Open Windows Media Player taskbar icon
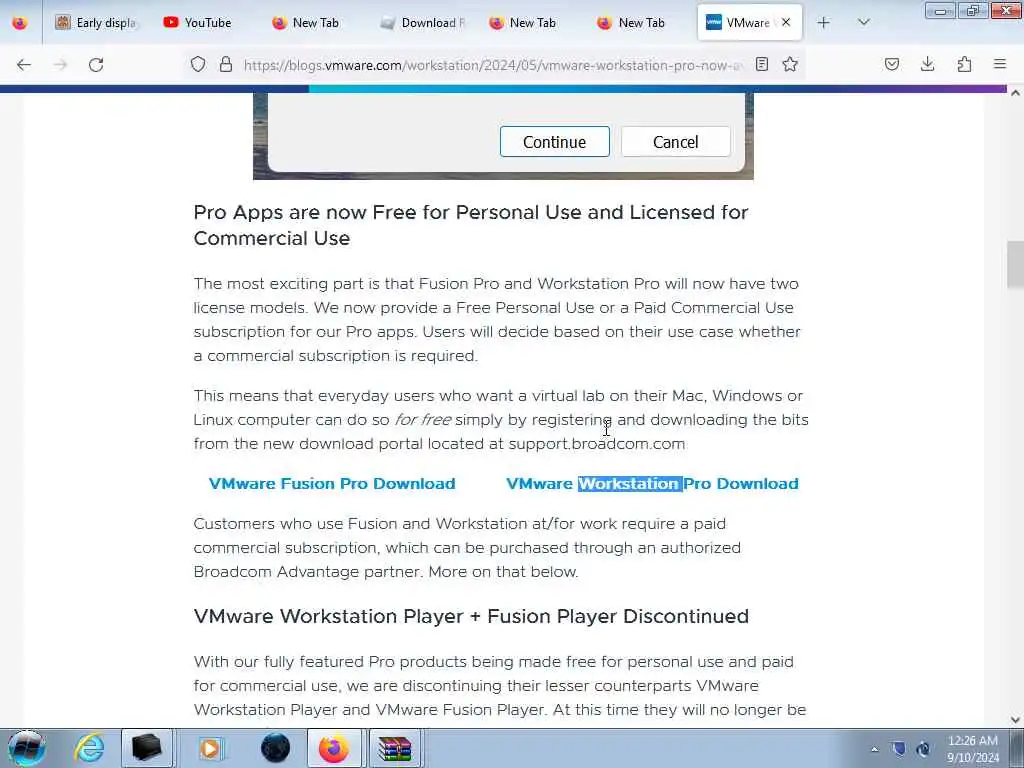The height and width of the screenshot is (768, 1024). click(210, 748)
